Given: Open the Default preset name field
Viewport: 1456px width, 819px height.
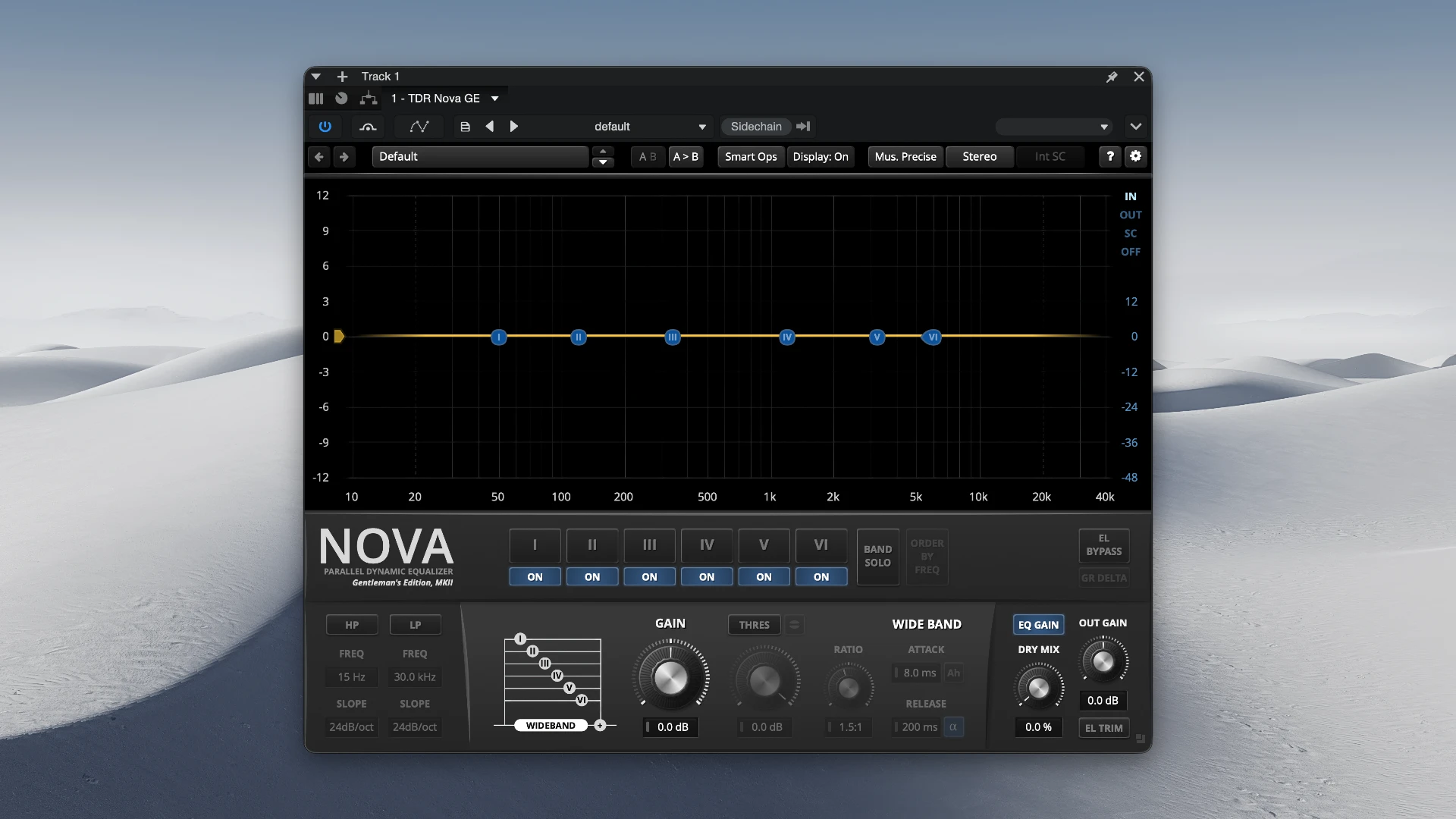Looking at the screenshot, I should tap(480, 157).
